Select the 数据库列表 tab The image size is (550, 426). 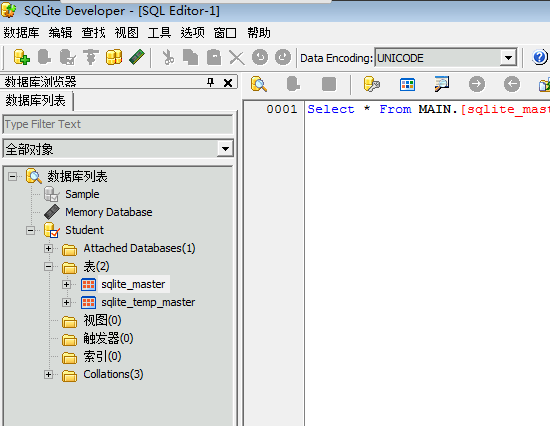pyautogui.click(x=35, y=100)
